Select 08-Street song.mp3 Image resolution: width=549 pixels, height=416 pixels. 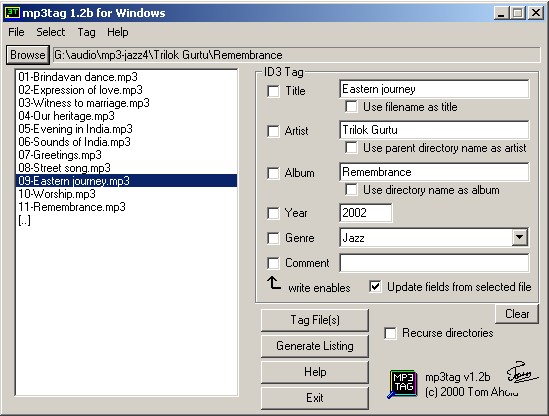click(126, 168)
